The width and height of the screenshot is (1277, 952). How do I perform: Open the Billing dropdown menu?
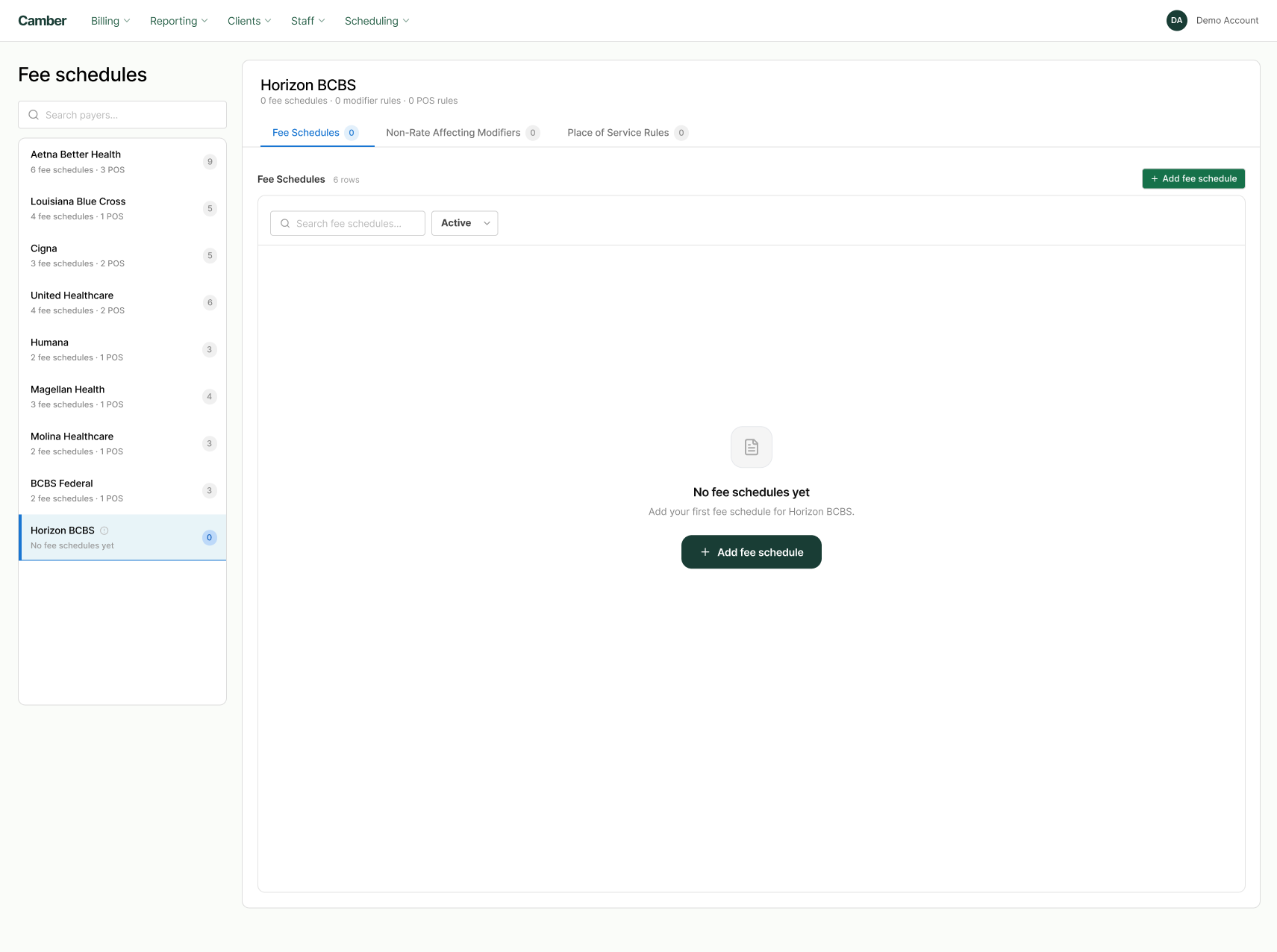(x=110, y=21)
